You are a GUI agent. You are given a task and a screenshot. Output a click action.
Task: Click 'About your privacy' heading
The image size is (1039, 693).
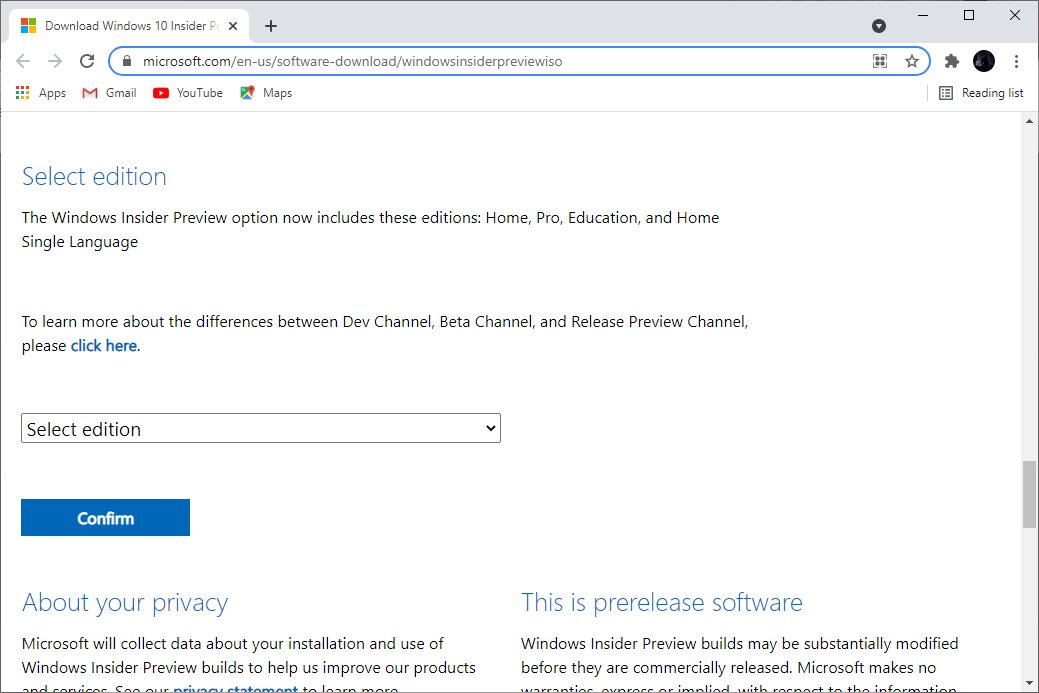click(x=125, y=603)
